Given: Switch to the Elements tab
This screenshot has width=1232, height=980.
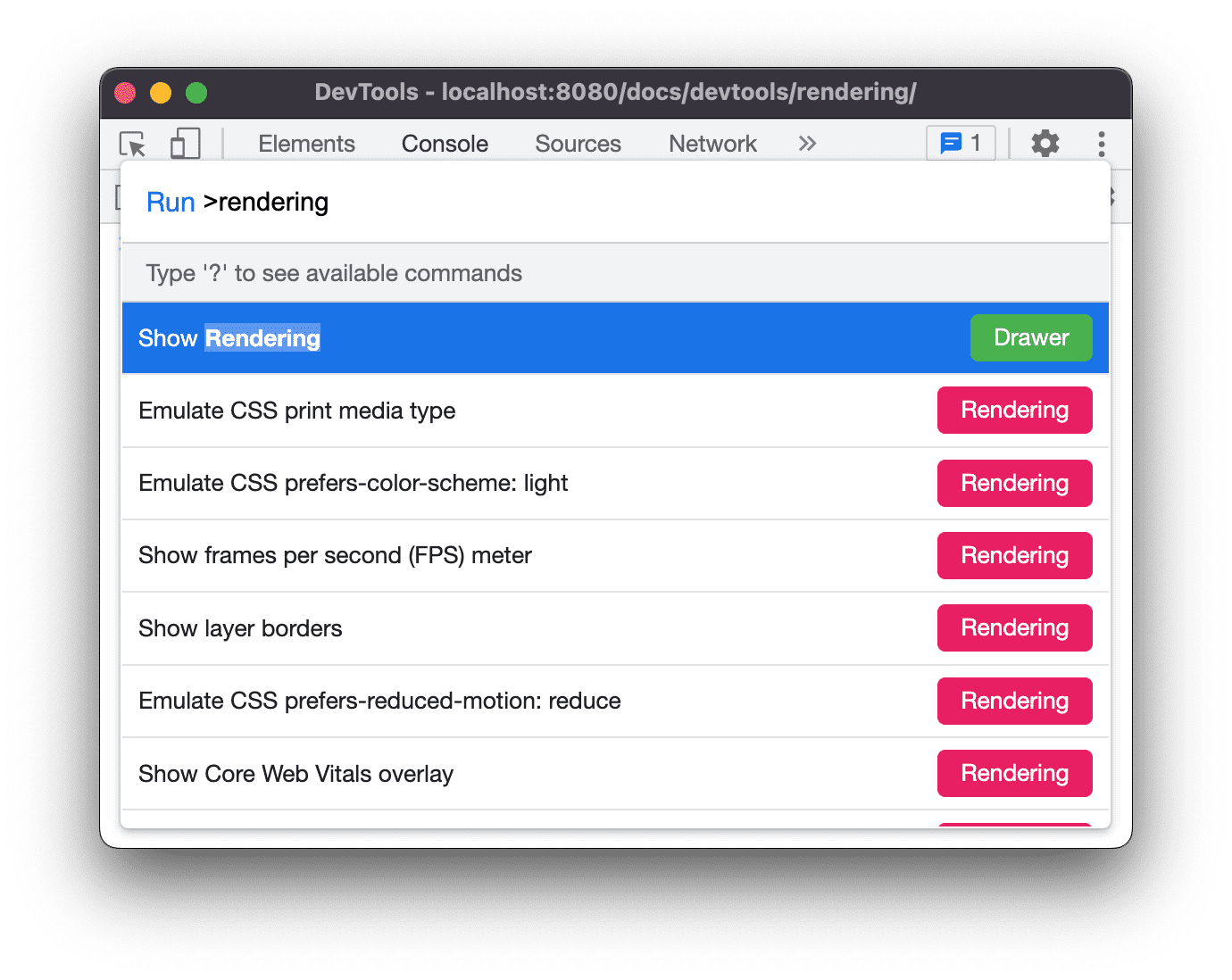Looking at the screenshot, I should pyautogui.click(x=306, y=143).
